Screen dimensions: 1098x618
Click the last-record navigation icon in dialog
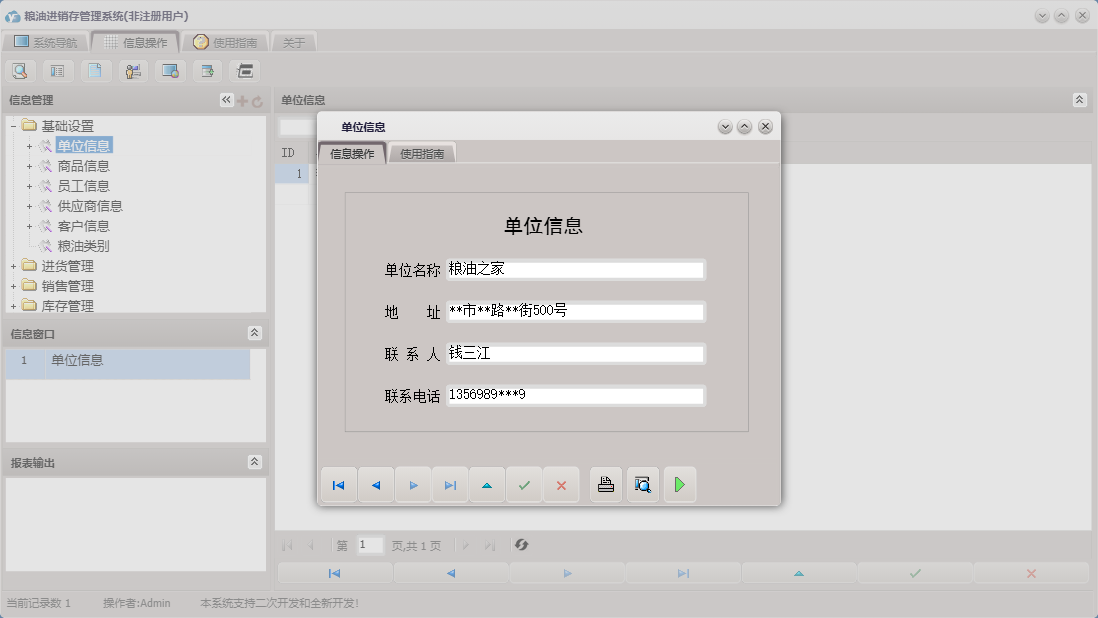[x=449, y=484]
